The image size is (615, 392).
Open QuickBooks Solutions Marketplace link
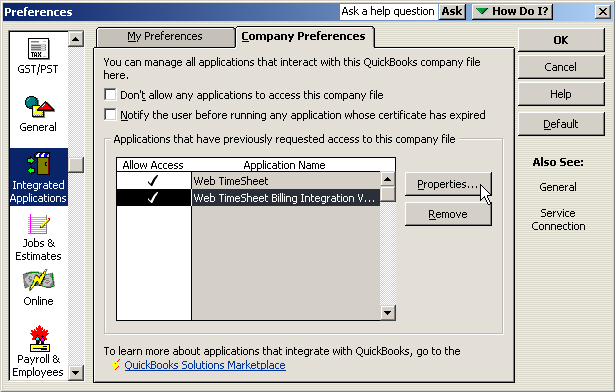(205, 365)
